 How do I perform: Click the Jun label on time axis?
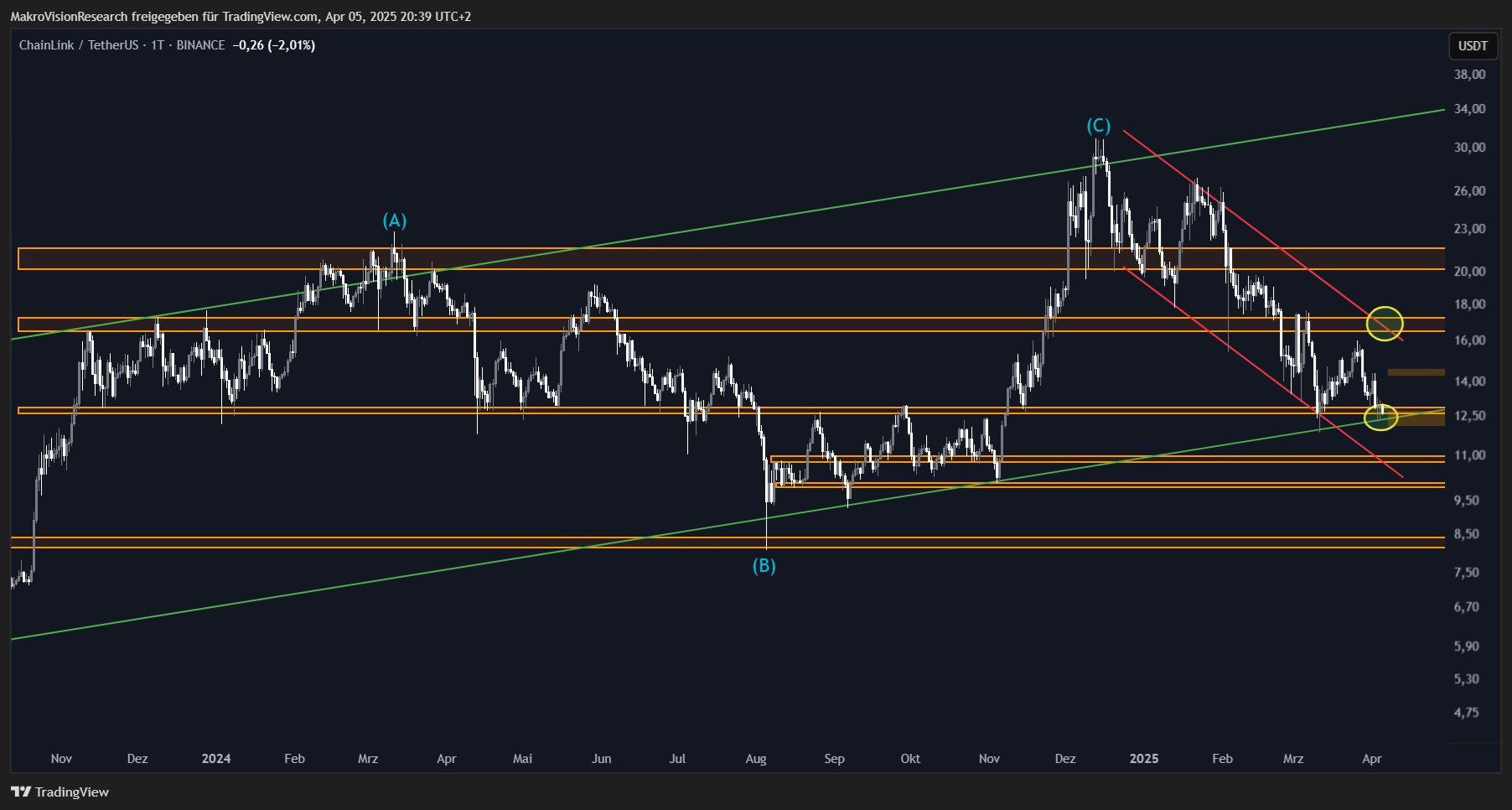601,758
